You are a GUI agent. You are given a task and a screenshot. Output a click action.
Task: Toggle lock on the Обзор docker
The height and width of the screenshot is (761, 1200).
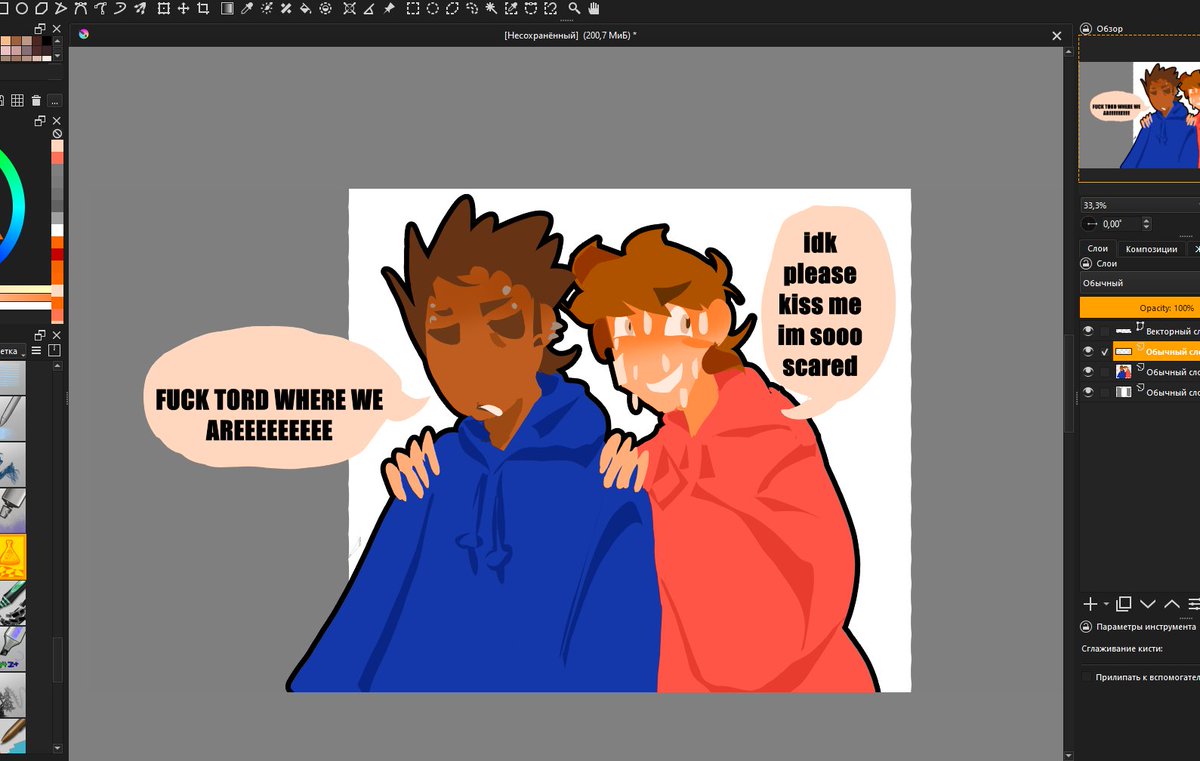pos(1086,29)
